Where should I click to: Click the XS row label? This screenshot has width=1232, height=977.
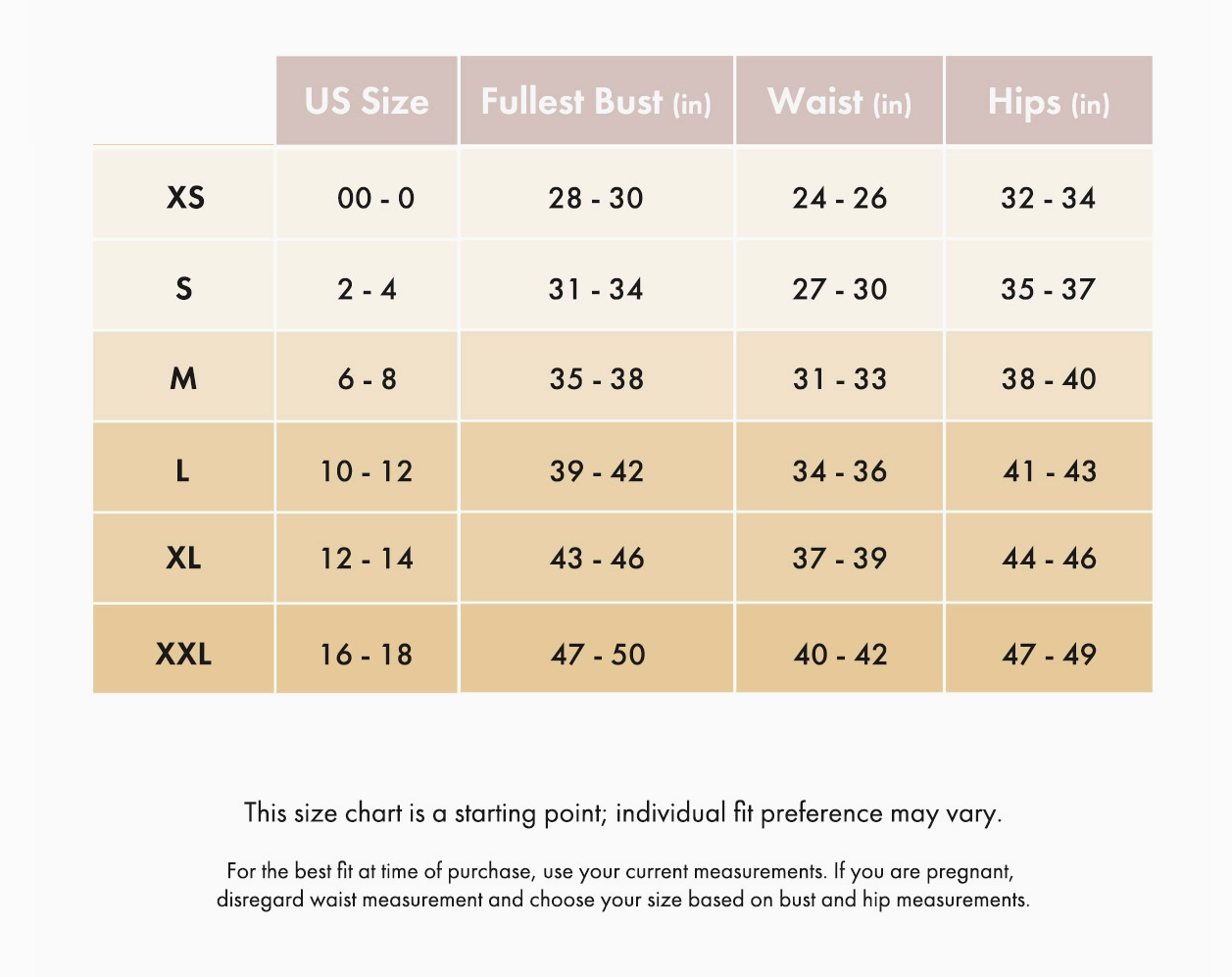click(185, 197)
